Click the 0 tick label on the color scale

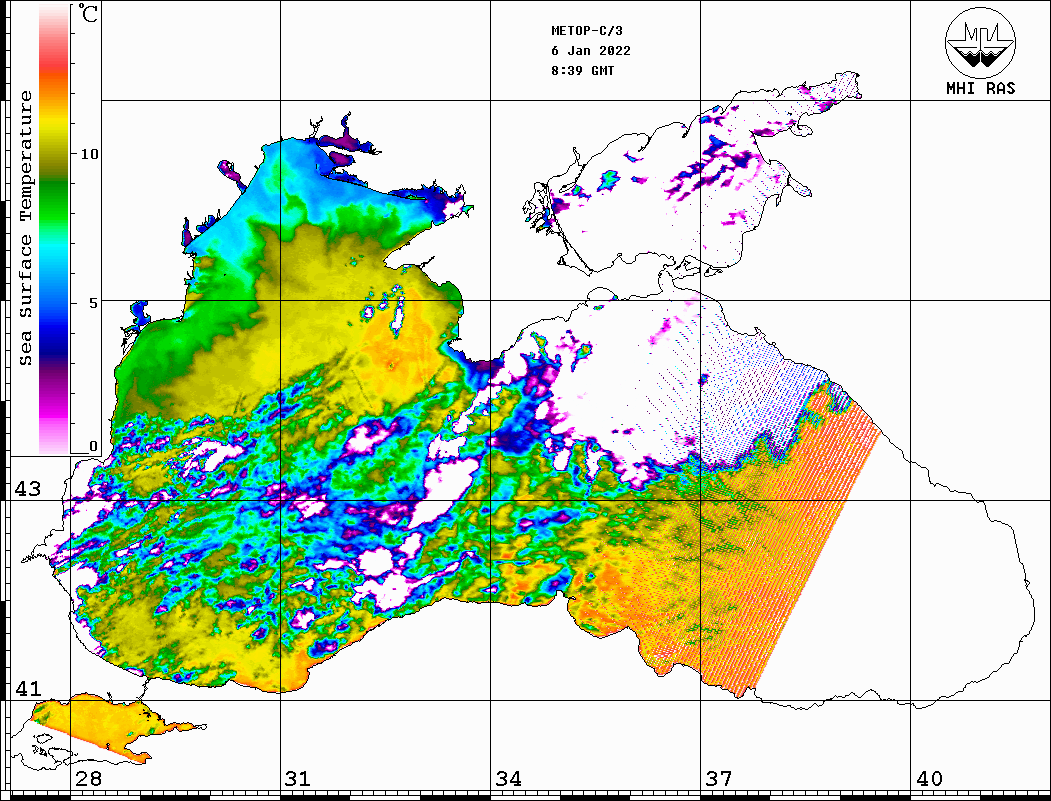[93, 446]
